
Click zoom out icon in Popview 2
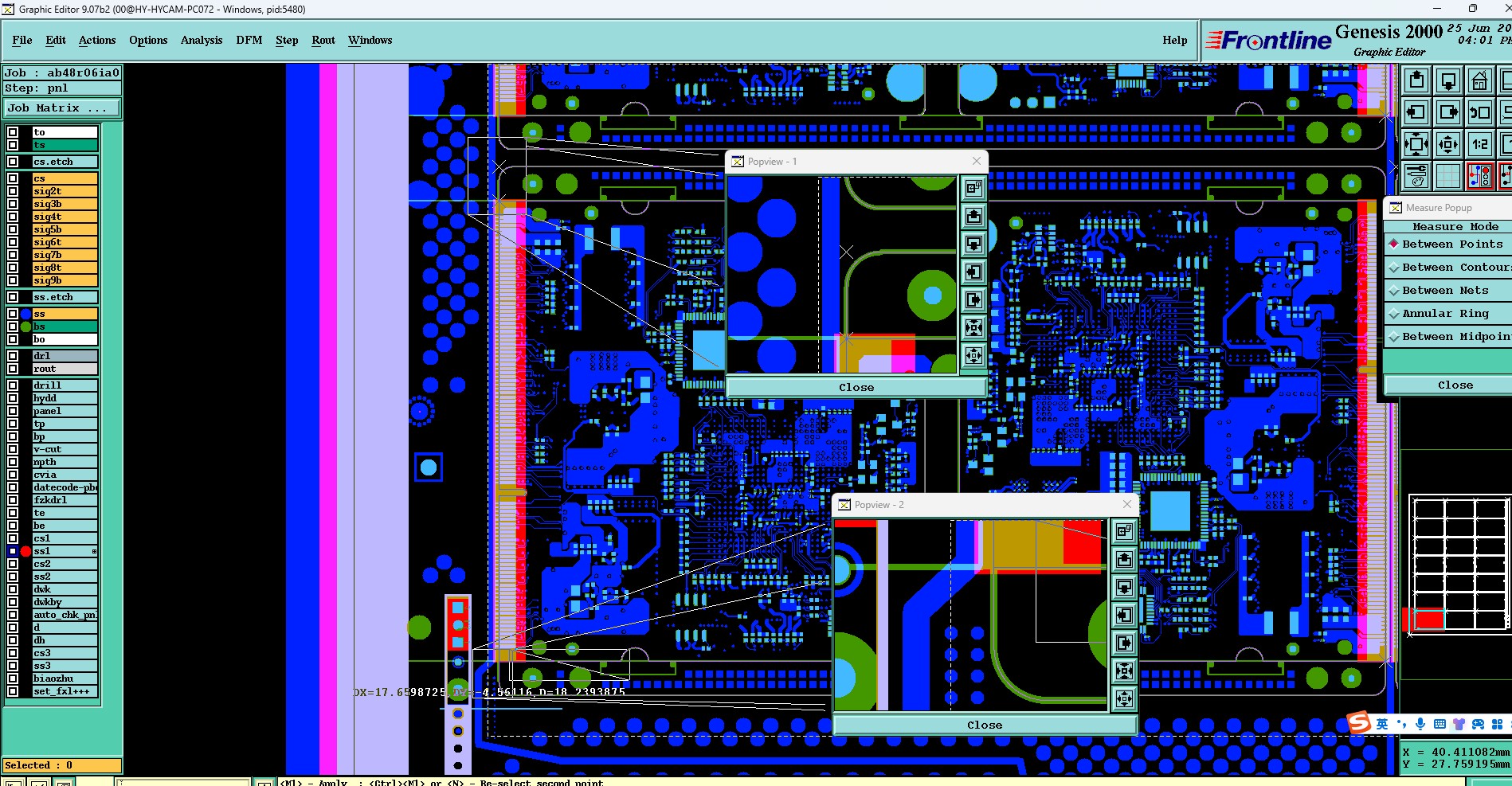(1124, 699)
